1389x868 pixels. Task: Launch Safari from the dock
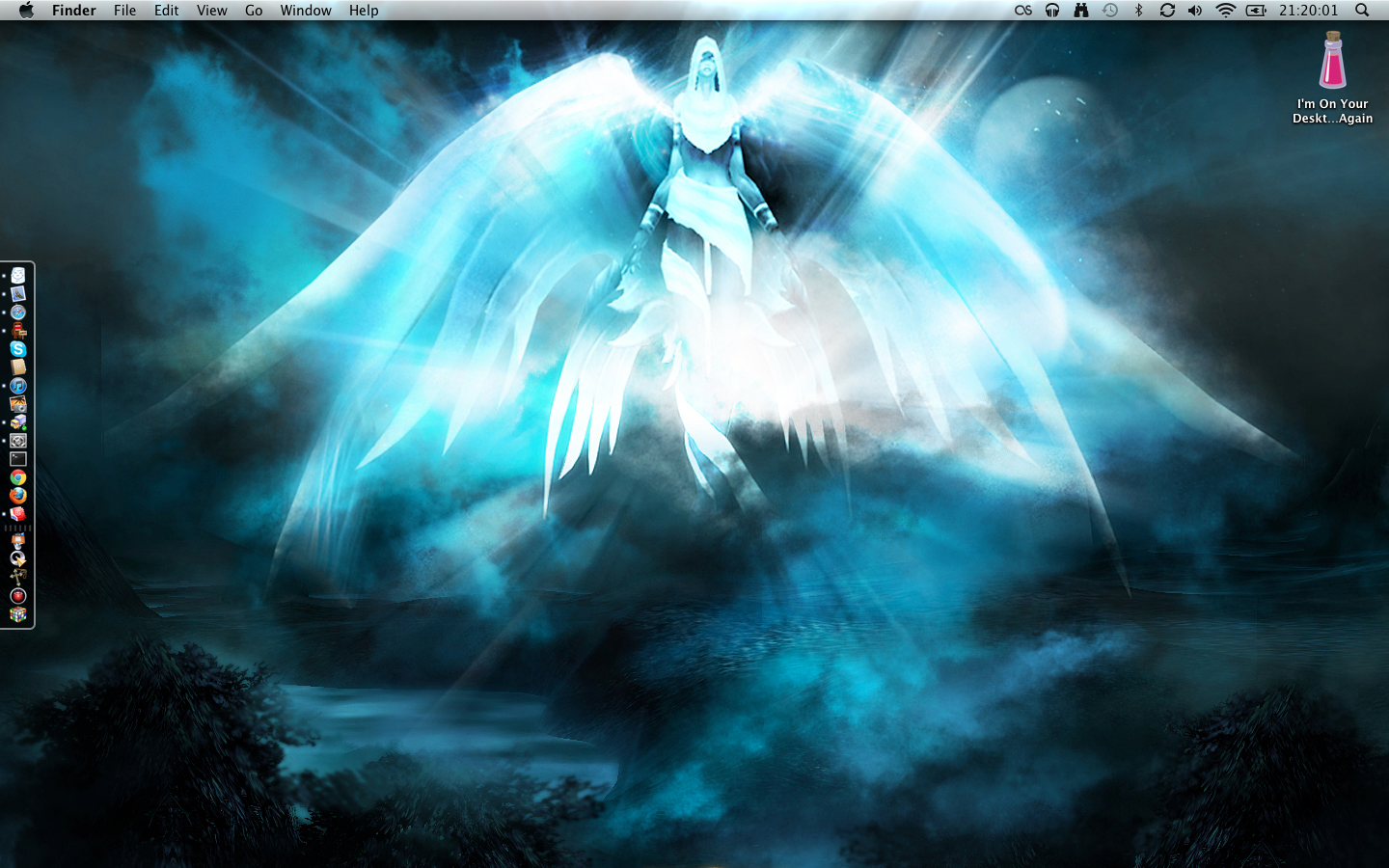[18, 312]
